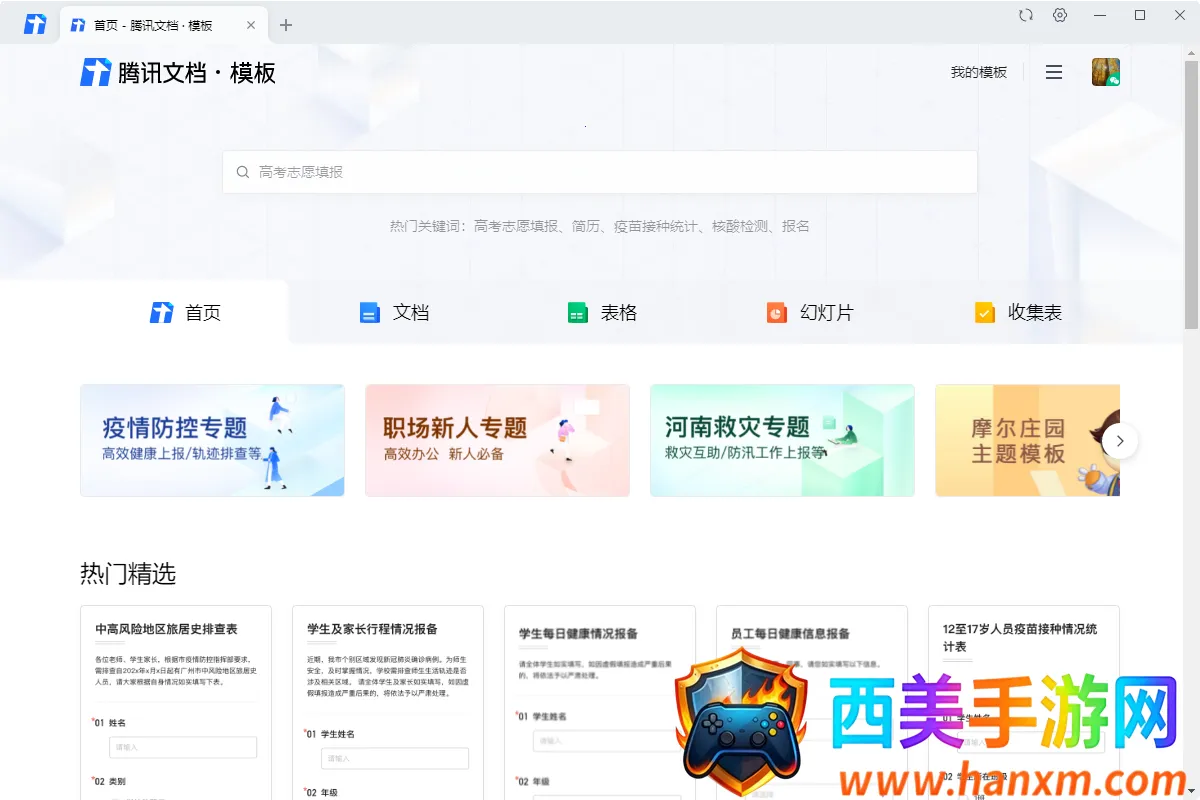Click the refresh icon in title bar

1025,15
